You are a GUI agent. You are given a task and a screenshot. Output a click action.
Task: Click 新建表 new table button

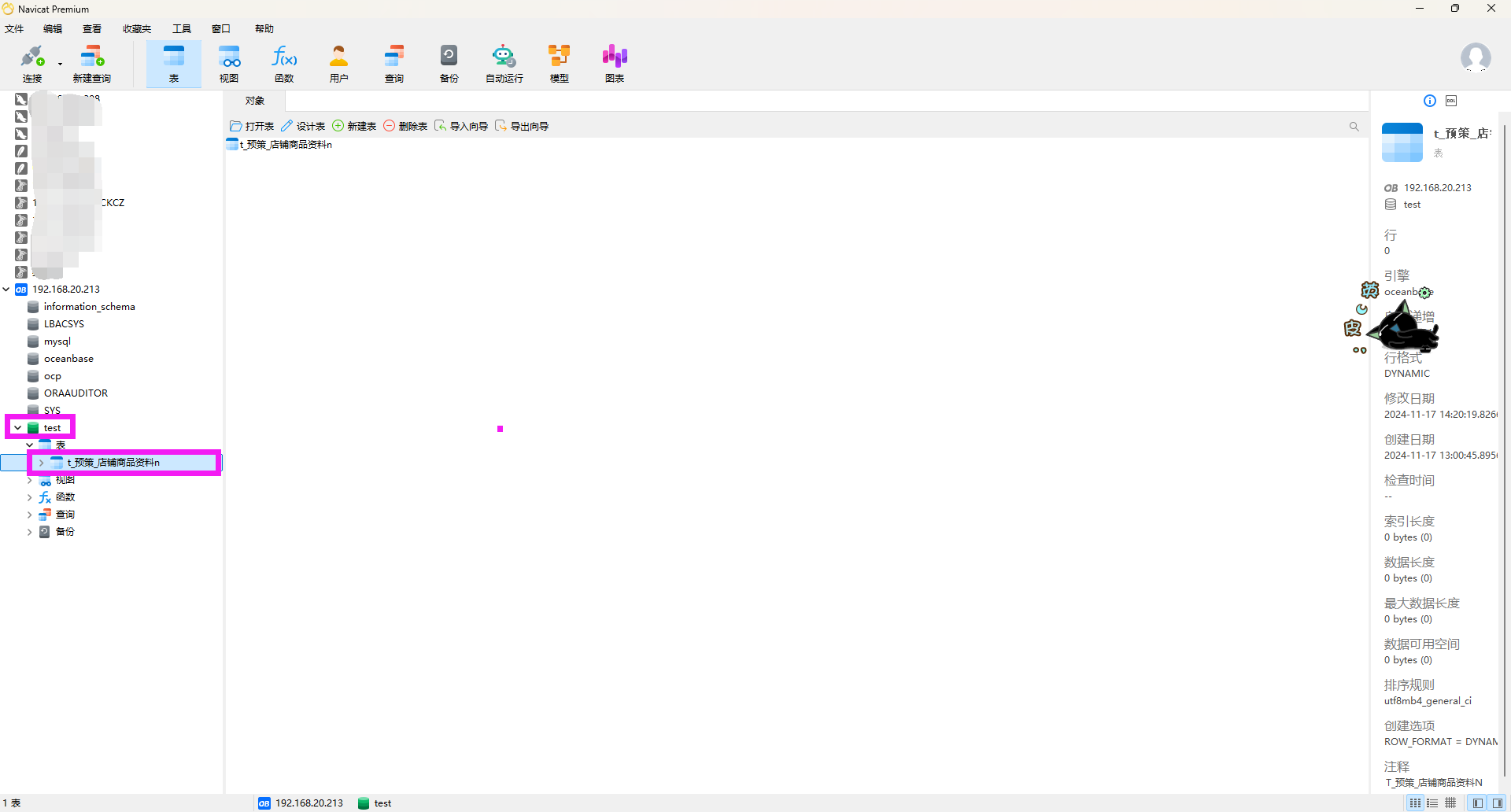coord(354,126)
